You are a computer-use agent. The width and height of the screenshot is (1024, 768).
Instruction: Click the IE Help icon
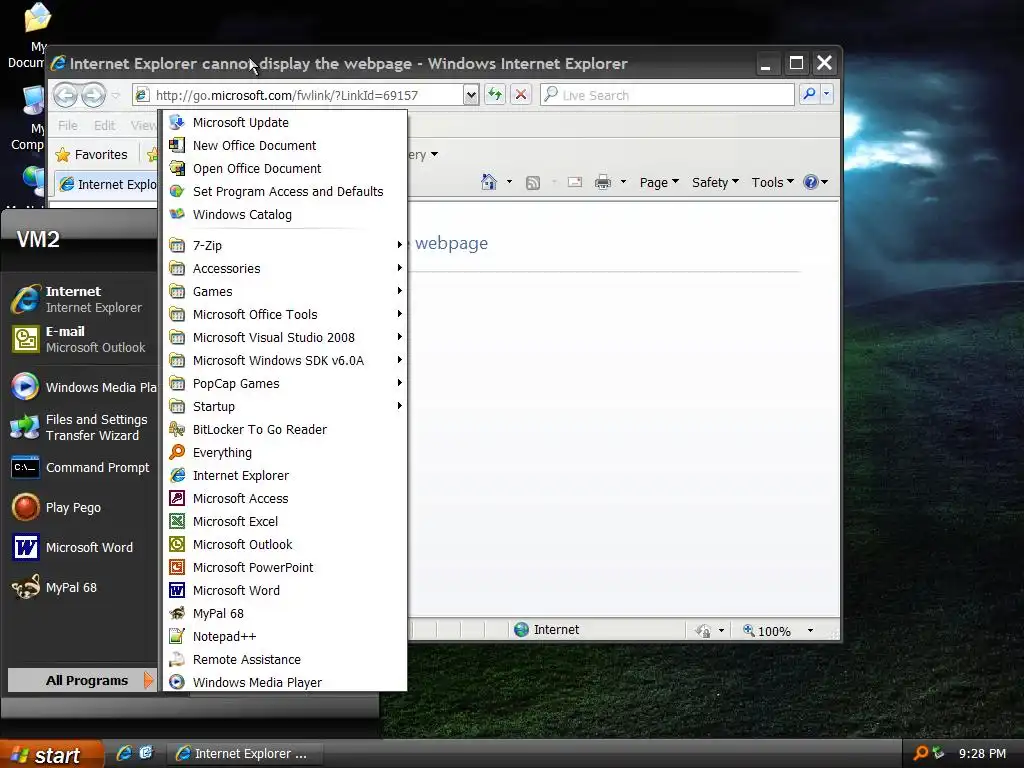pyautogui.click(x=810, y=182)
